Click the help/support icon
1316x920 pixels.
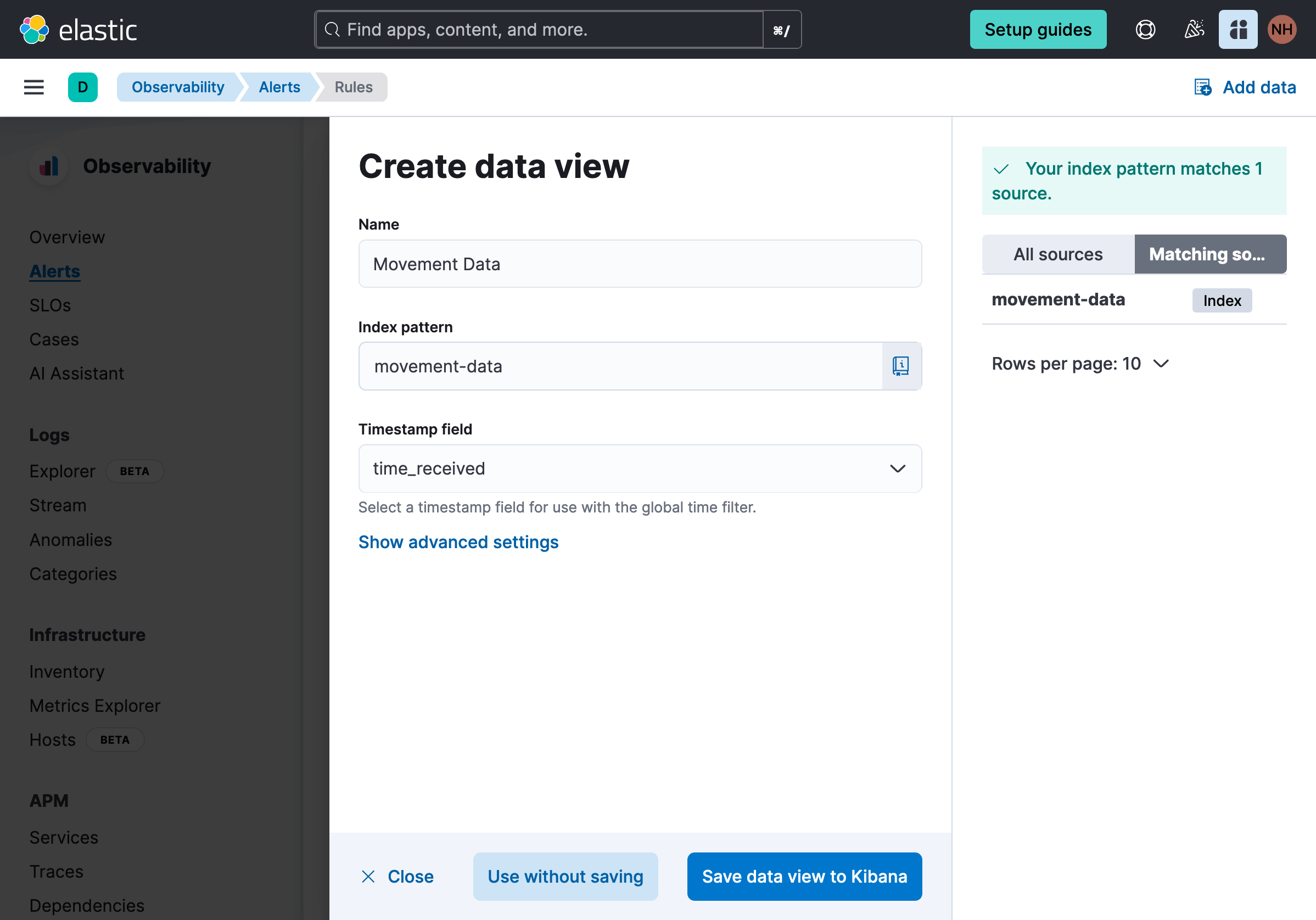(x=1146, y=29)
